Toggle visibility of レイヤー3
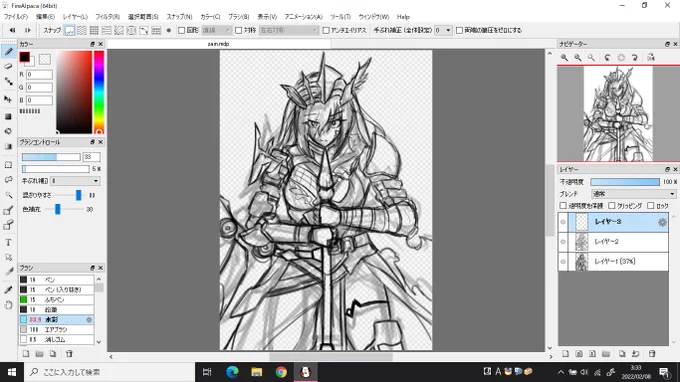Image resolution: width=680 pixels, height=382 pixels. [563, 222]
